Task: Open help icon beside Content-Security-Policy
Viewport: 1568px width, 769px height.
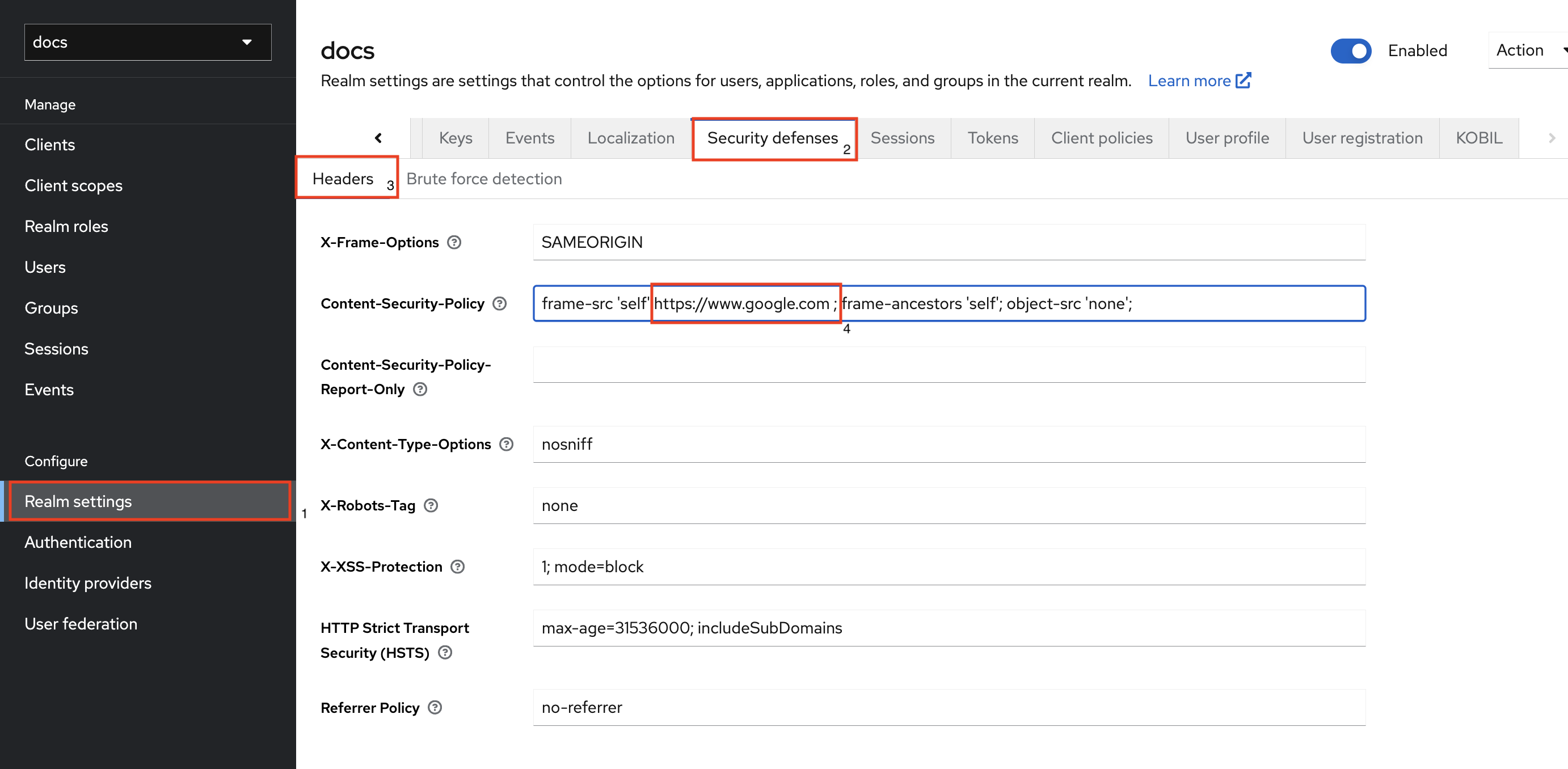Action: point(500,303)
